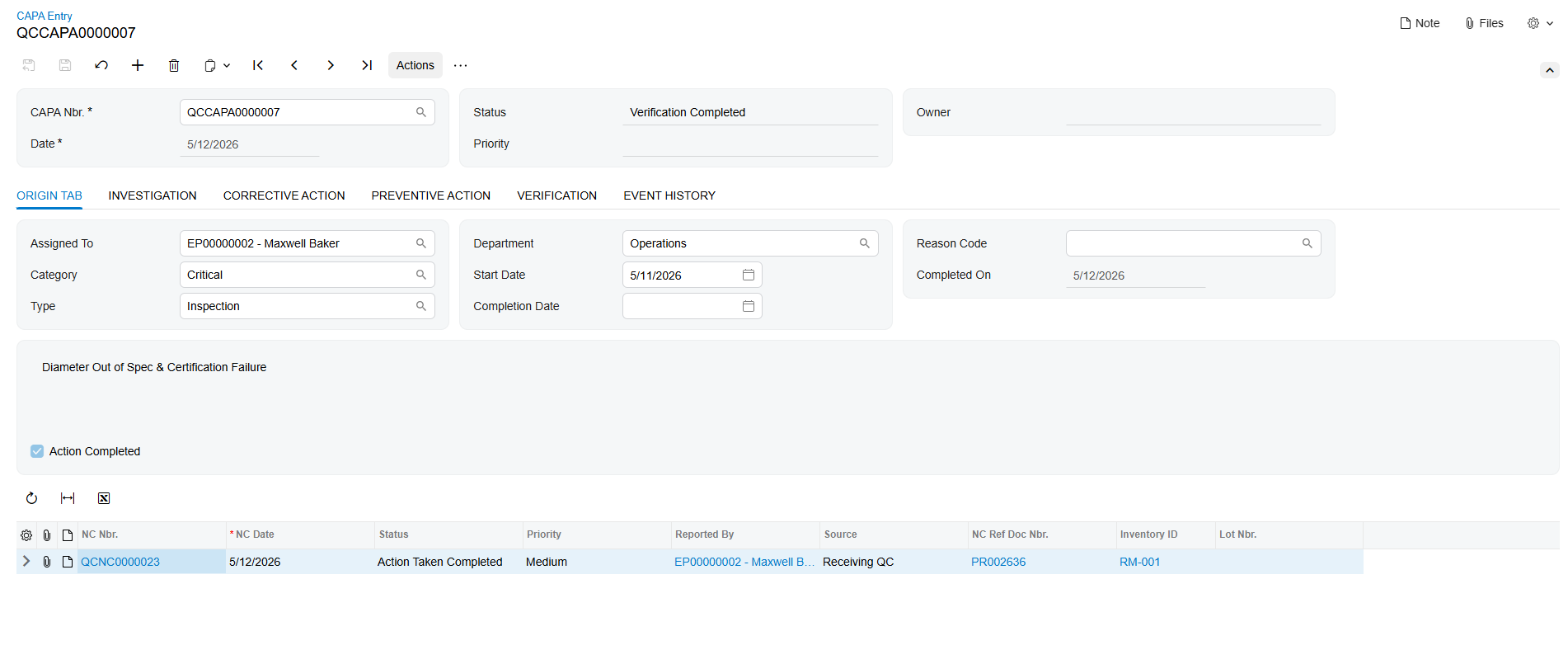
Task: Open the QCNC0000023 nonconformance link
Action: click(x=120, y=562)
